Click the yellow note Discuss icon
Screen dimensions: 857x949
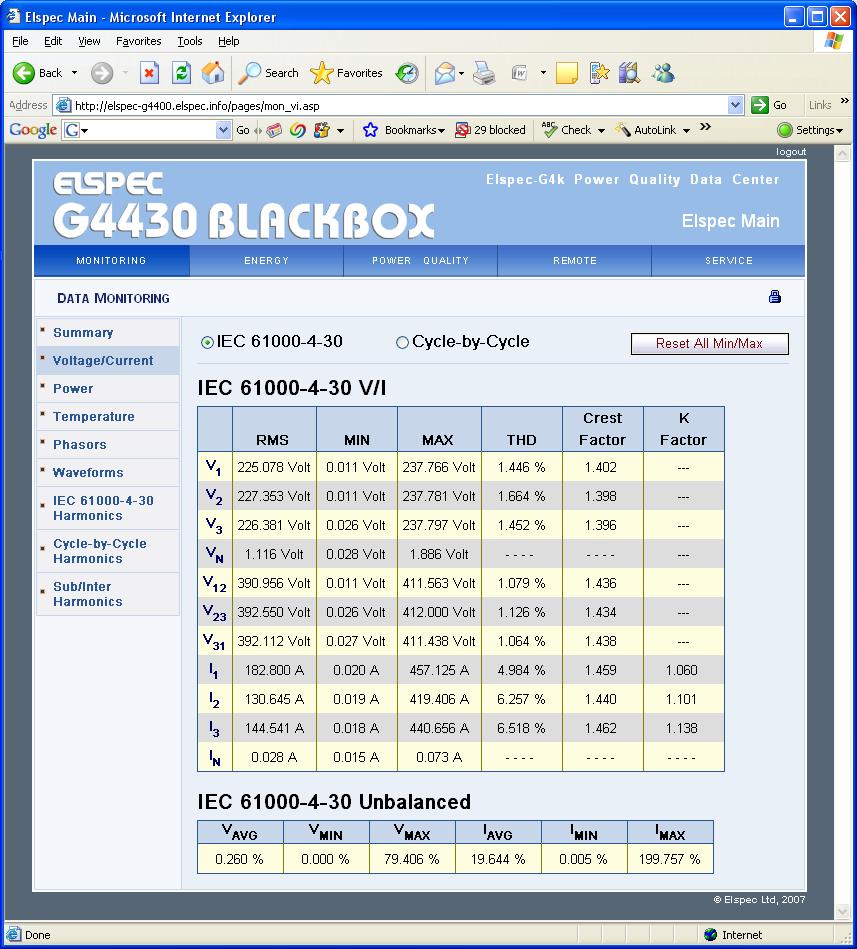point(567,73)
